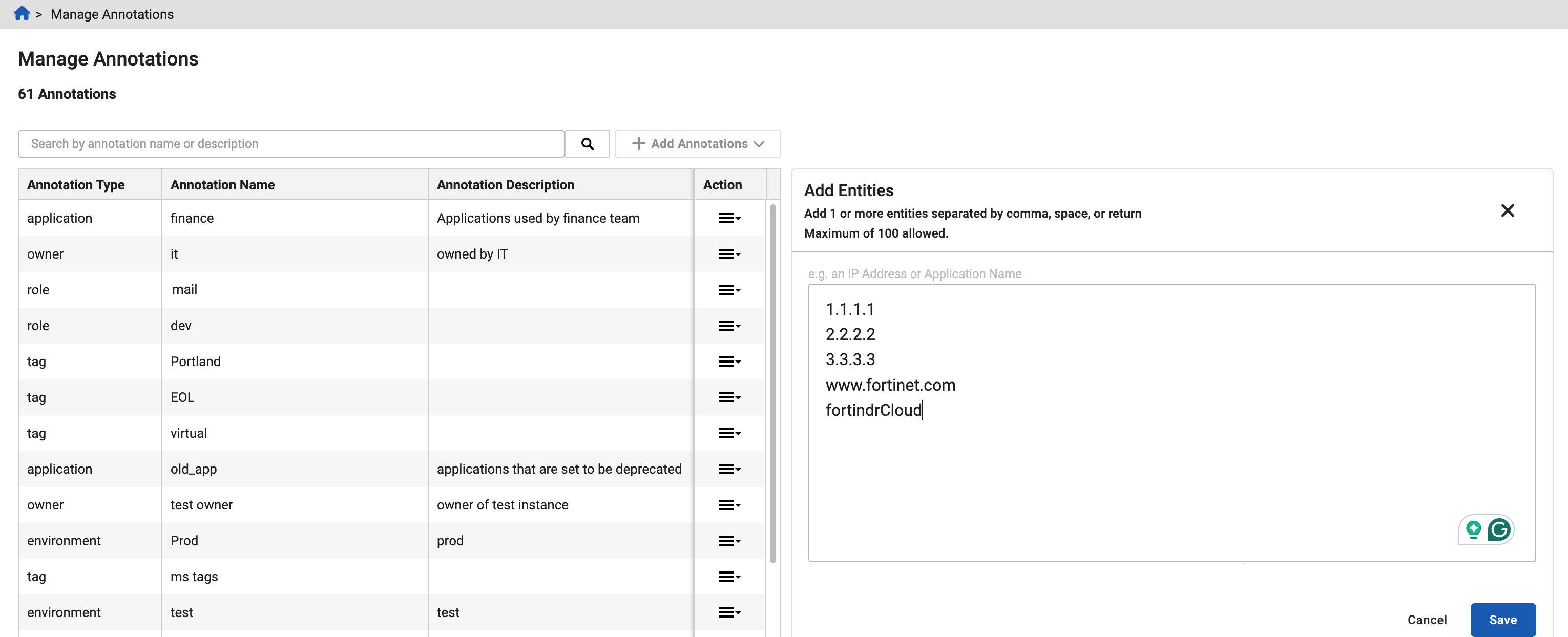Click the Manage Annotations breadcrumb

click(x=112, y=14)
